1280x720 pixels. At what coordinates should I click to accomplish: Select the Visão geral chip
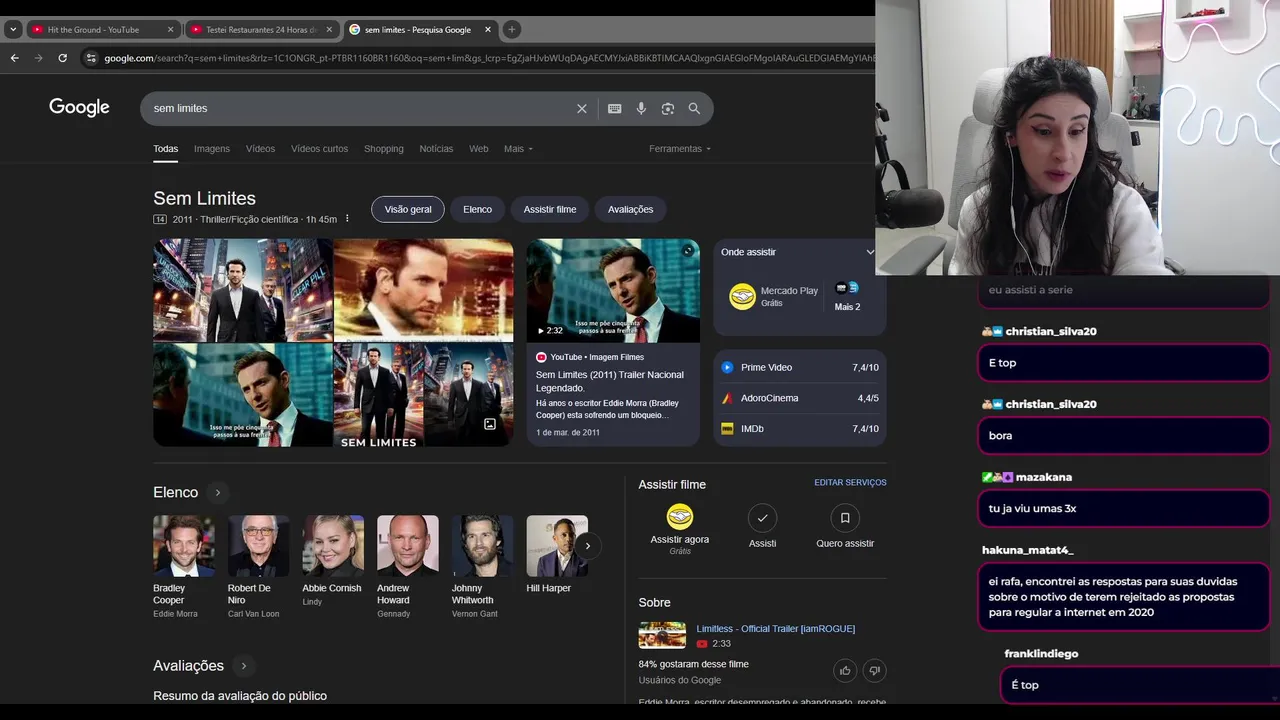408,209
